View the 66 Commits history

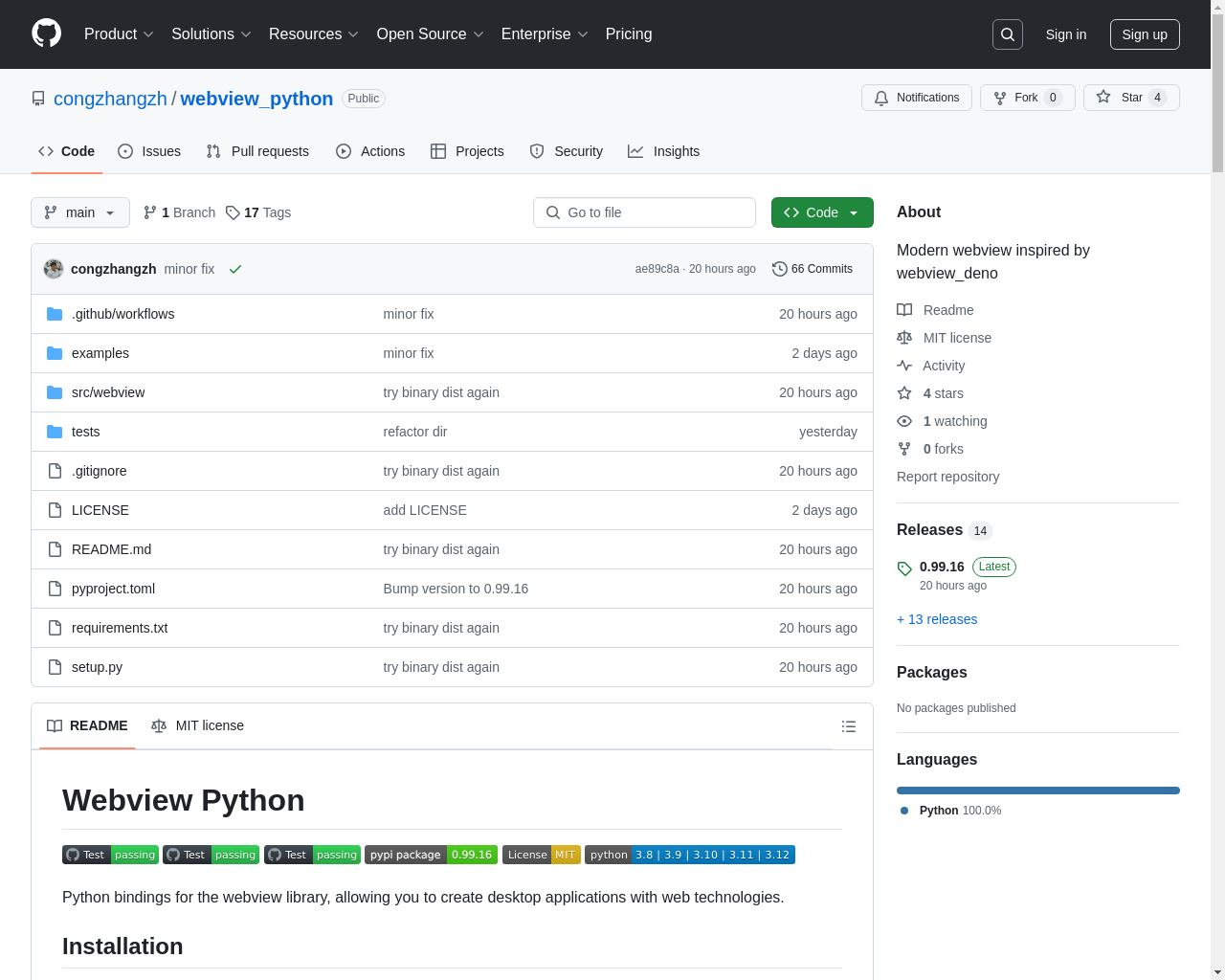coord(813,269)
